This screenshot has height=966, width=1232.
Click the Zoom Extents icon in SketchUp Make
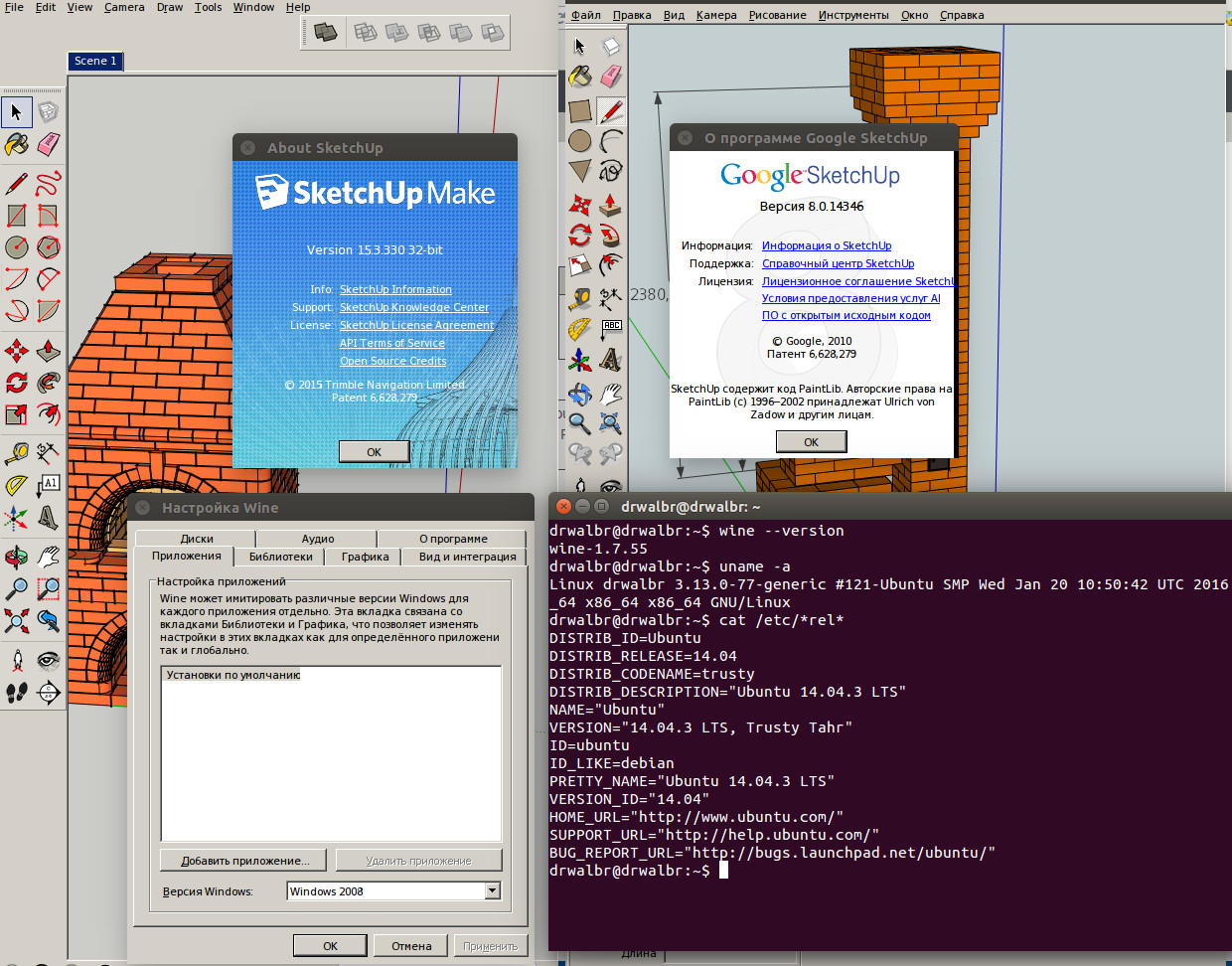pos(17,621)
